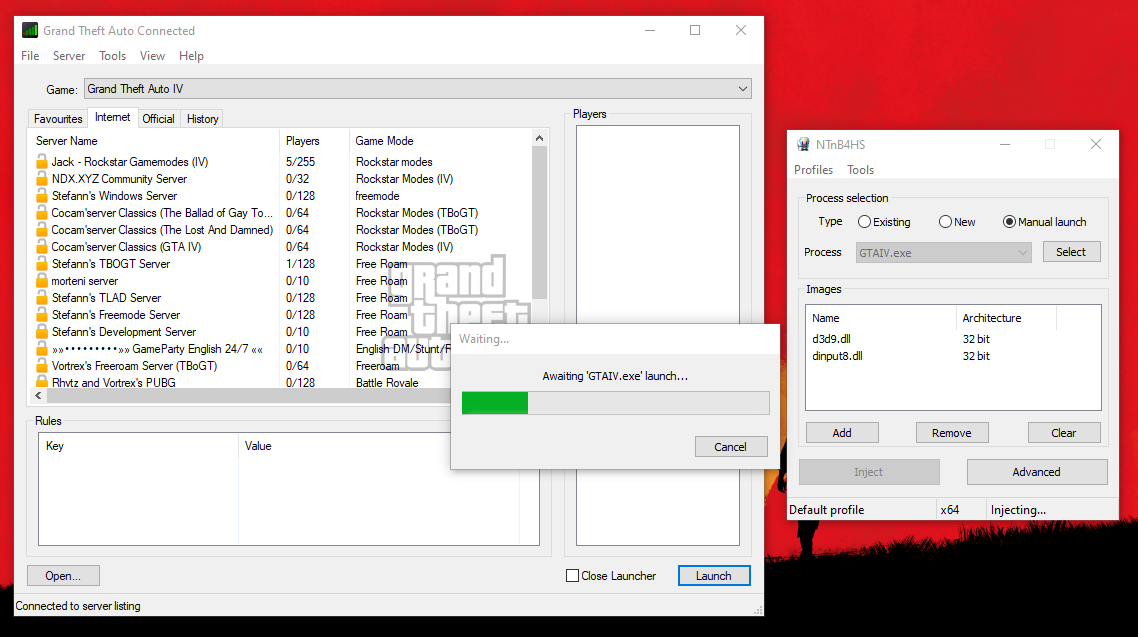Click the Value column header in Rules
Image resolution: width=1138 pixels, height=637 pixels.
377,446
